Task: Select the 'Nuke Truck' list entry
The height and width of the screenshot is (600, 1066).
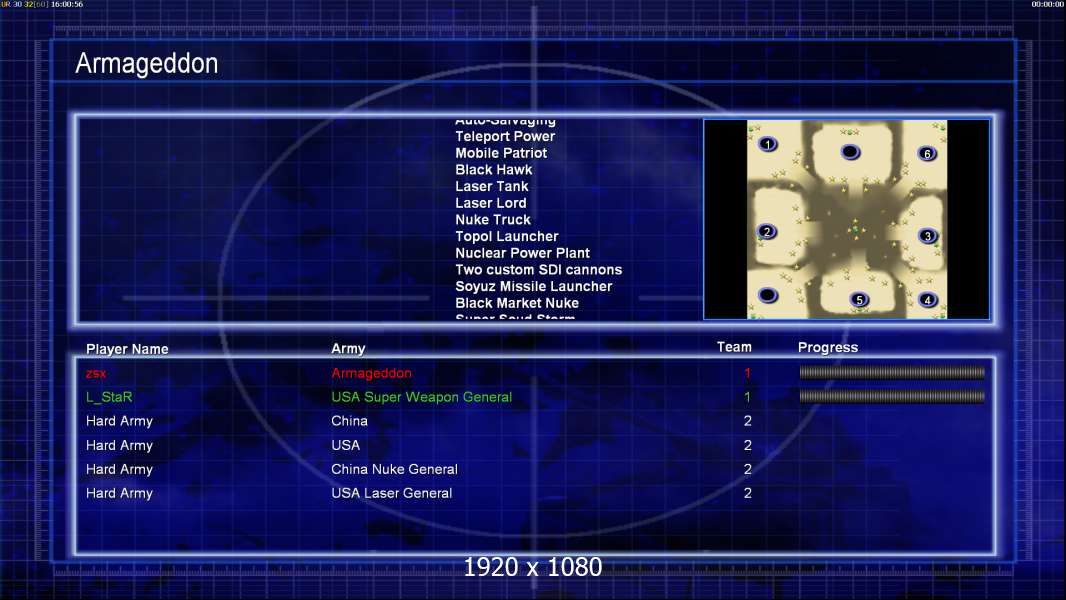Action: tap(493, 219)
